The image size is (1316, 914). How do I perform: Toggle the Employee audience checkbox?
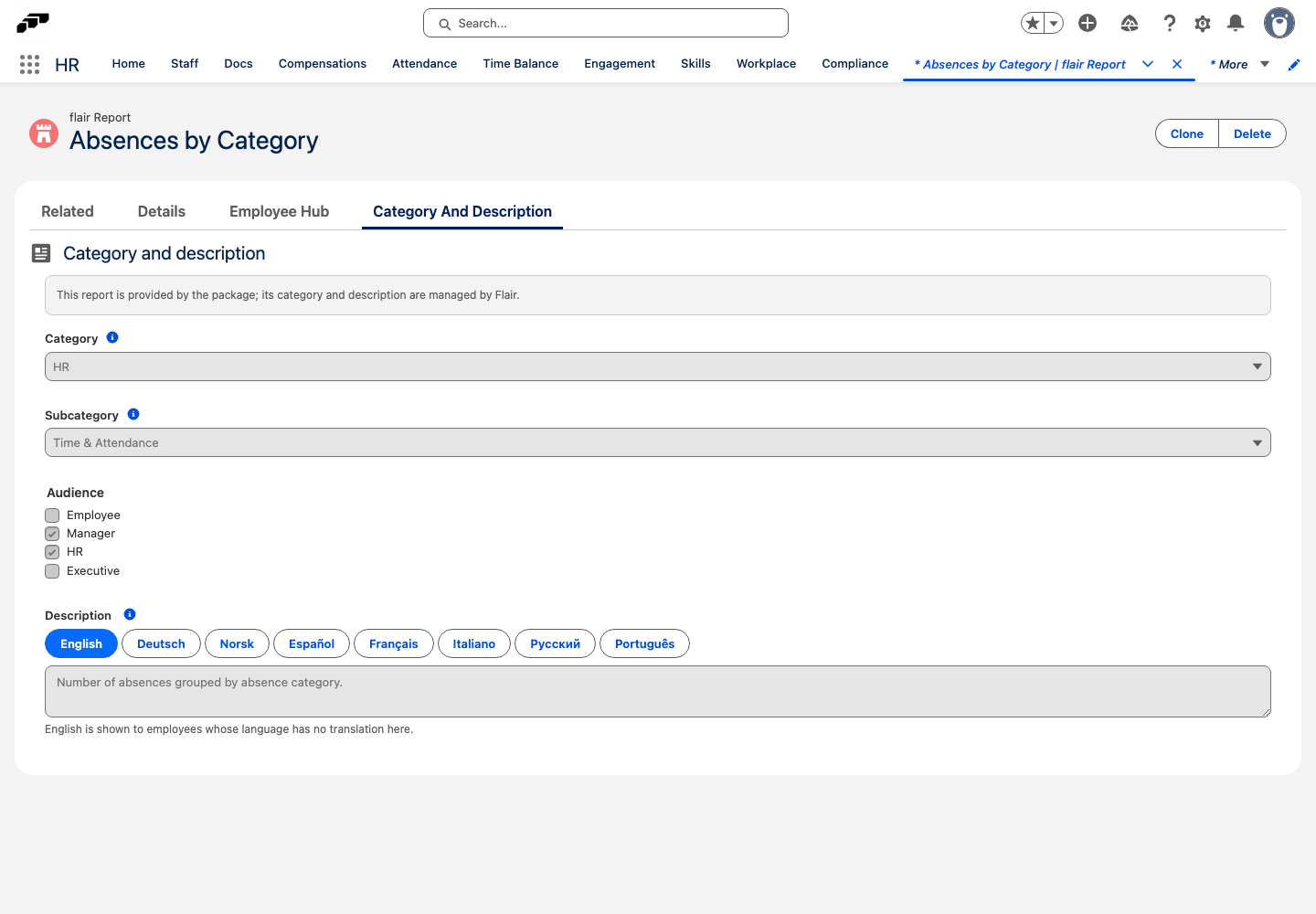tap(52, 515)
